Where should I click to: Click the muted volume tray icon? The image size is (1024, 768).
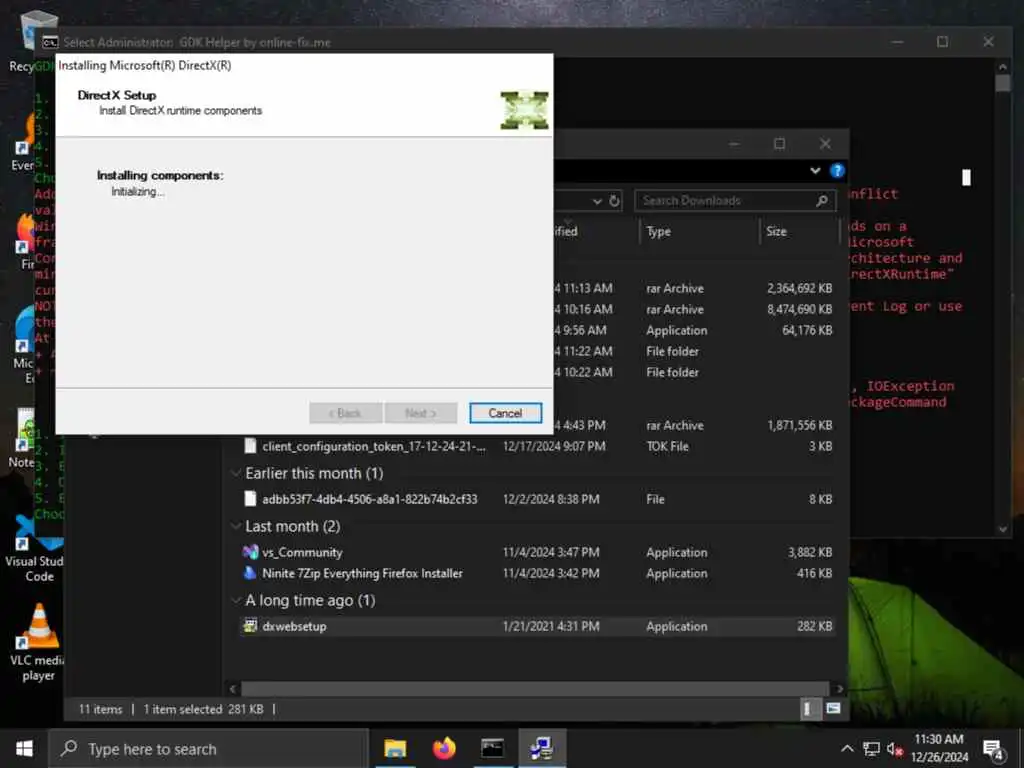[895, 749]
